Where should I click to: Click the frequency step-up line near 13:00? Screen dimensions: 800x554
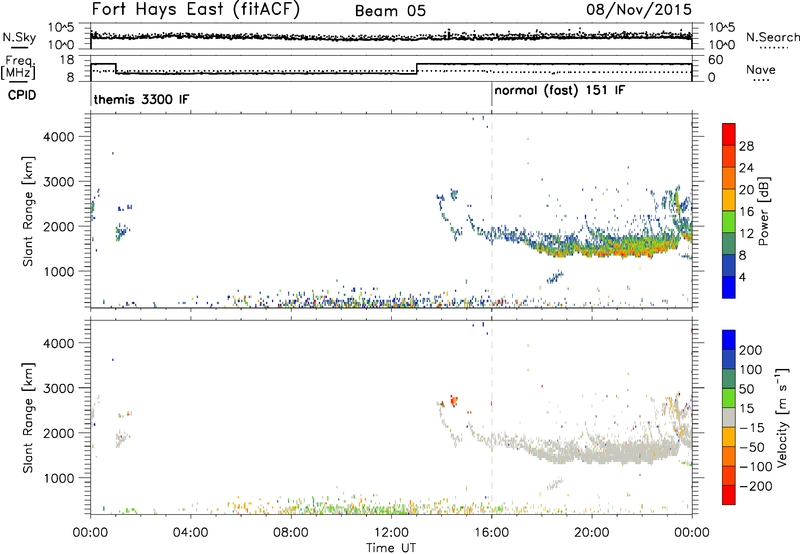417,69
